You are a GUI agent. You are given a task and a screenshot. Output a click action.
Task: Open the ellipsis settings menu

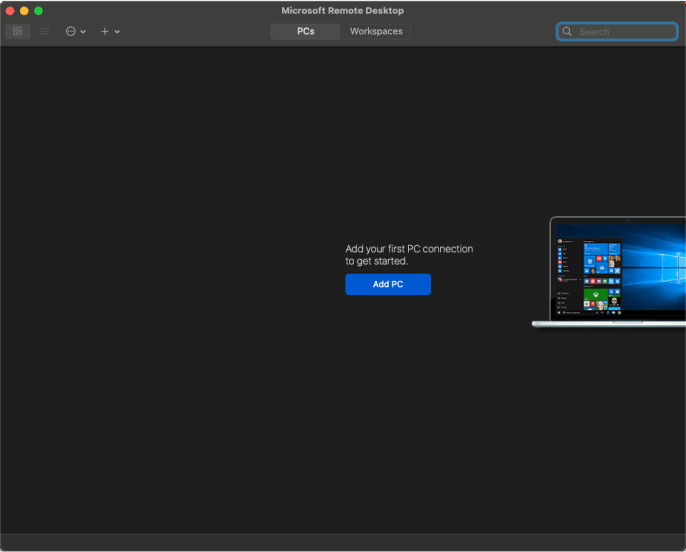pos(70,31)
